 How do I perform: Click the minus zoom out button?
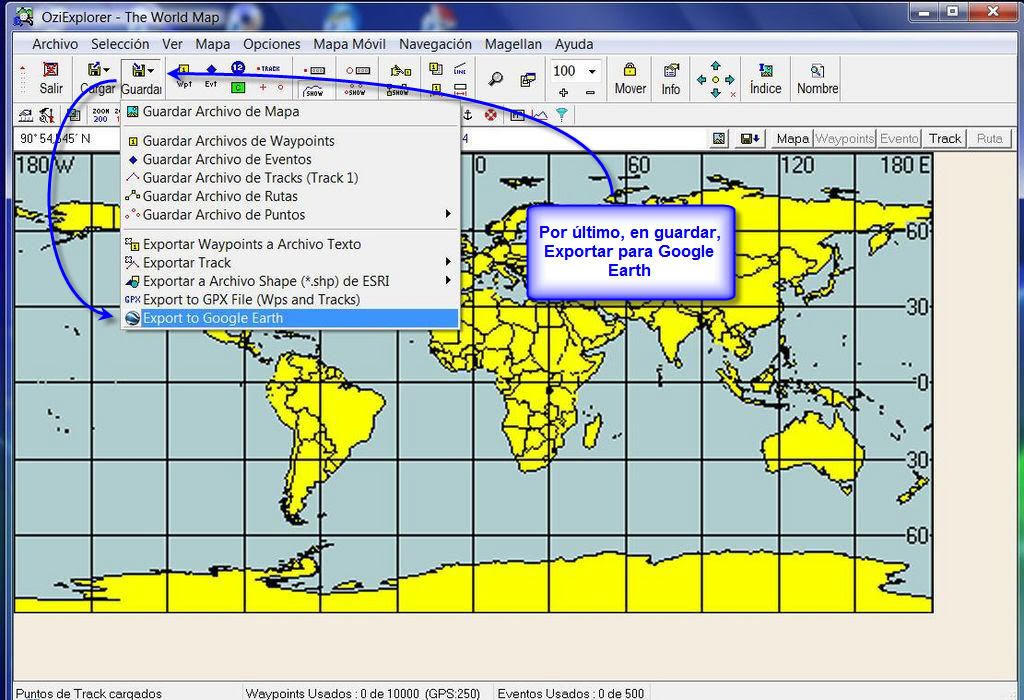click(x=590, y=93)
